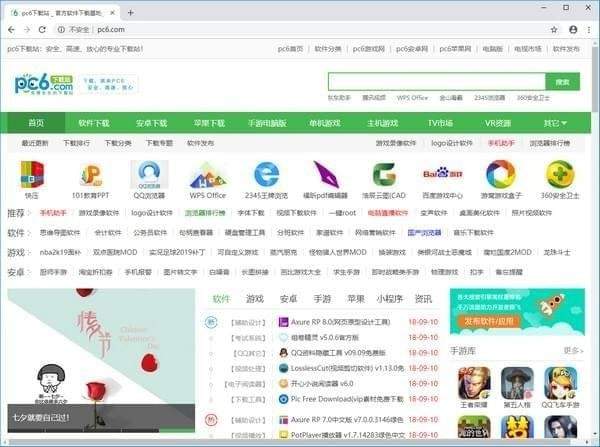Switch to the 游戏 list tab
The image size is (600, 447).
click(x=255, y=298)
